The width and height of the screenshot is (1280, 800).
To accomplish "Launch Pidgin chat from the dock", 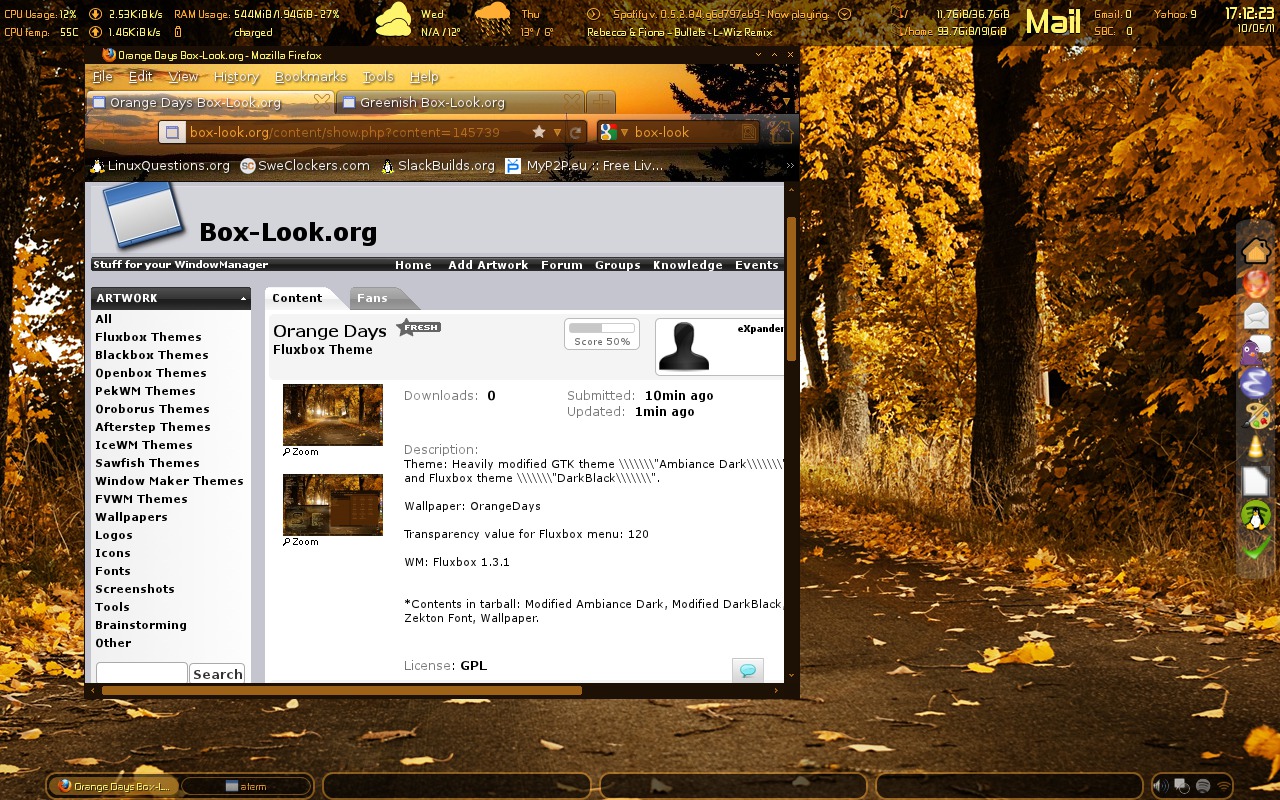I will [1256, 350].
